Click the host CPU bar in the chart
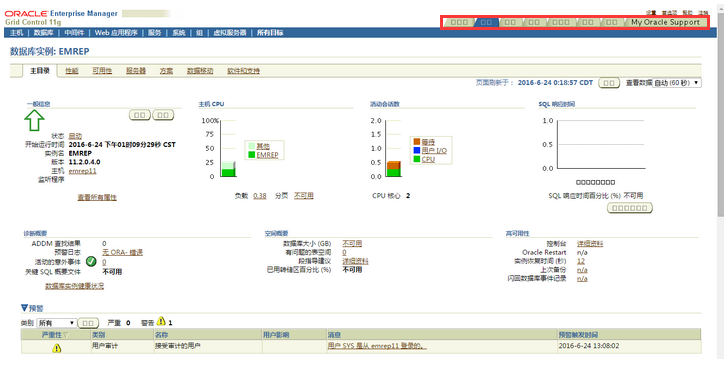Screen dimensions: 724x371 click(x=229, y=169)
